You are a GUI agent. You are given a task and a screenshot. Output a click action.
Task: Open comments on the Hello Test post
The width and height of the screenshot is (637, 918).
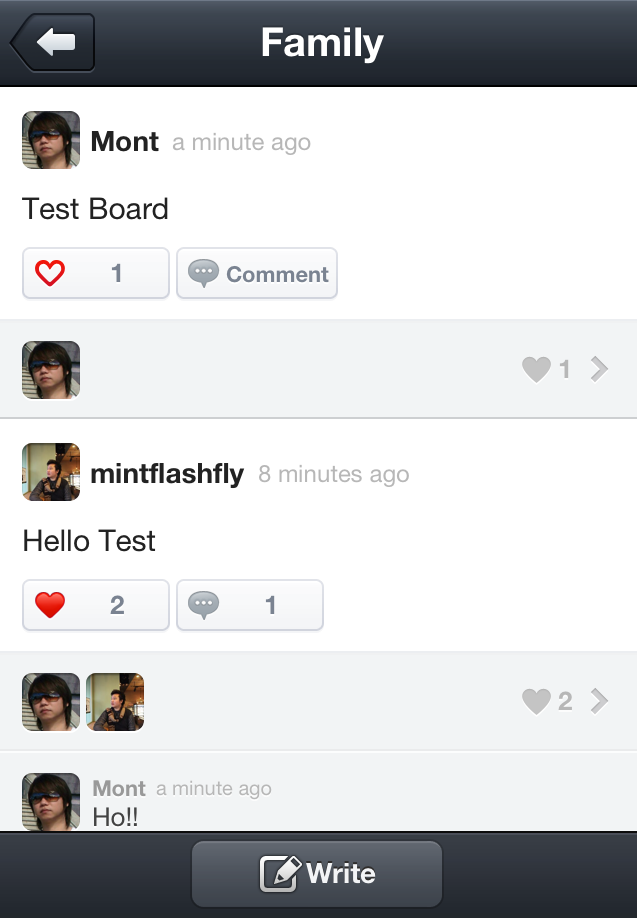[249, 605]
